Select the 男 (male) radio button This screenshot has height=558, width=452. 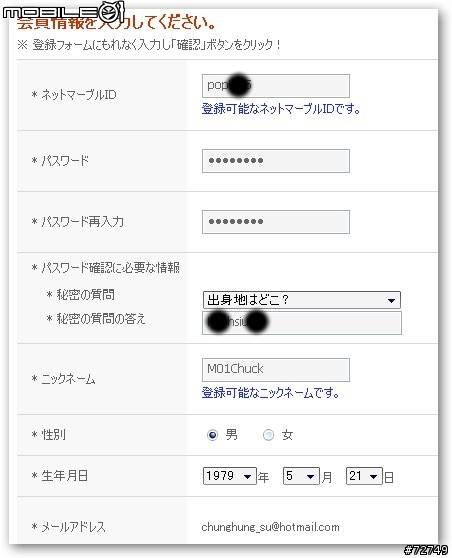coord(212,435)
